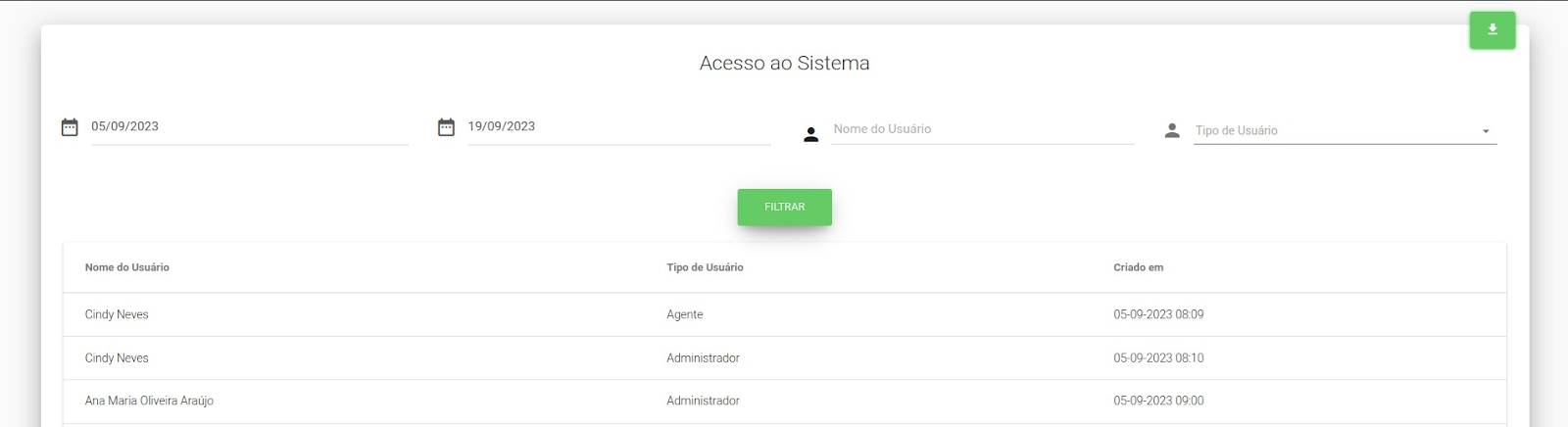This screenshot has height=427, width=1568.
Task: Sort by Tipo de Usuário column header
Action: [x=705, y=267]
